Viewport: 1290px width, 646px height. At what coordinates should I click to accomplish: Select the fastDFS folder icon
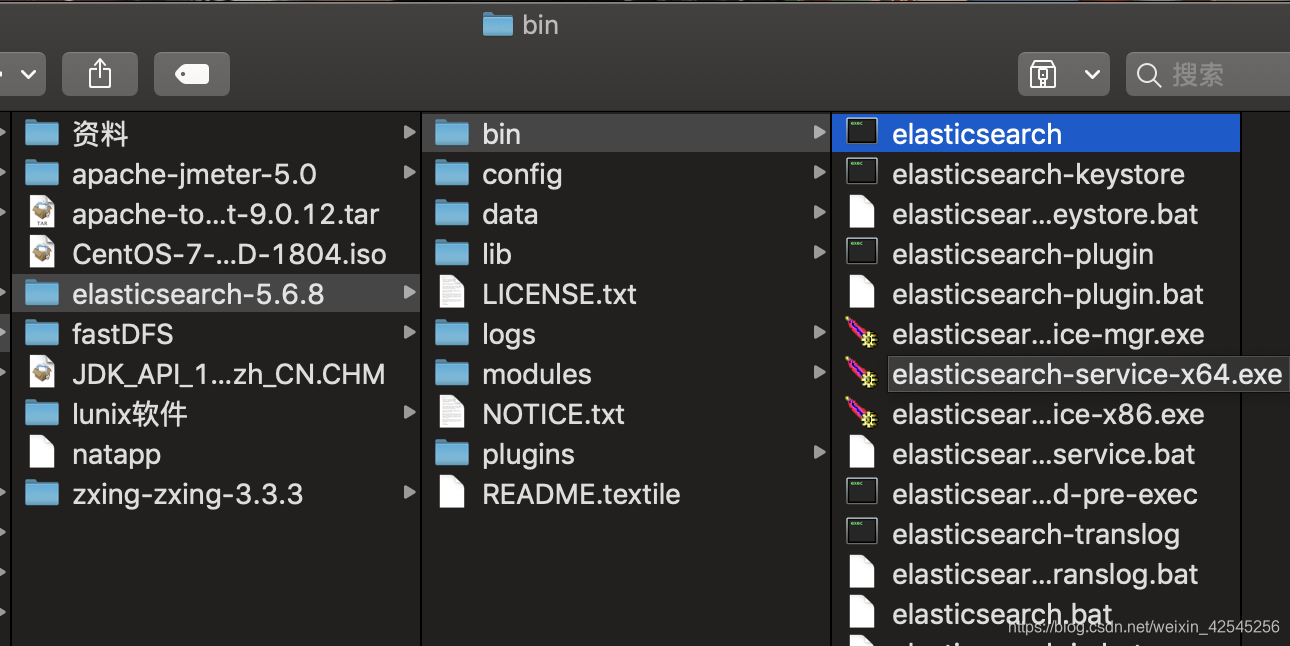coord(42,333)
